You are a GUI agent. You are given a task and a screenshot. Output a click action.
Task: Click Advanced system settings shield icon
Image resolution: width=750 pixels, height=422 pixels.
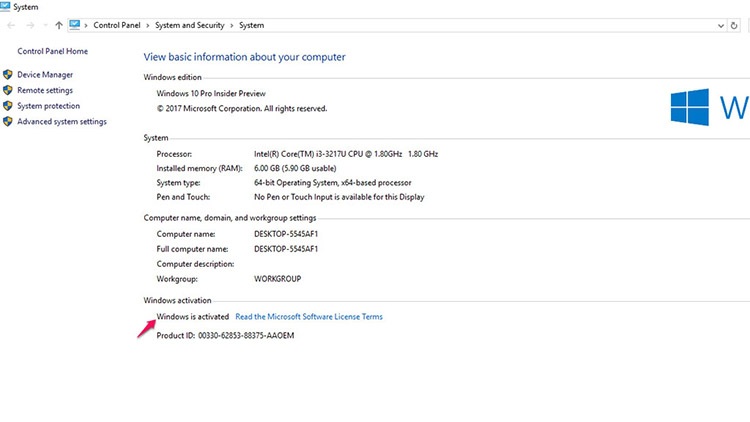click(8, 122)
